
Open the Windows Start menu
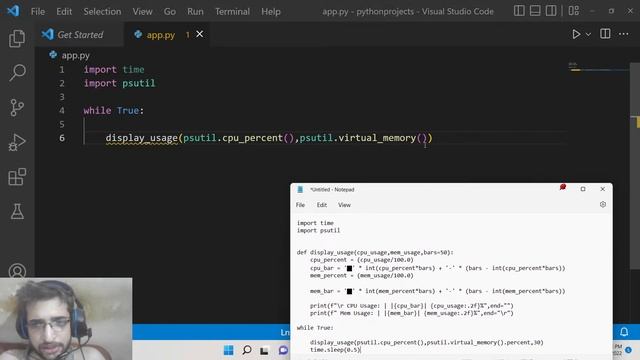pyautogui.click(x=229, y=350)
